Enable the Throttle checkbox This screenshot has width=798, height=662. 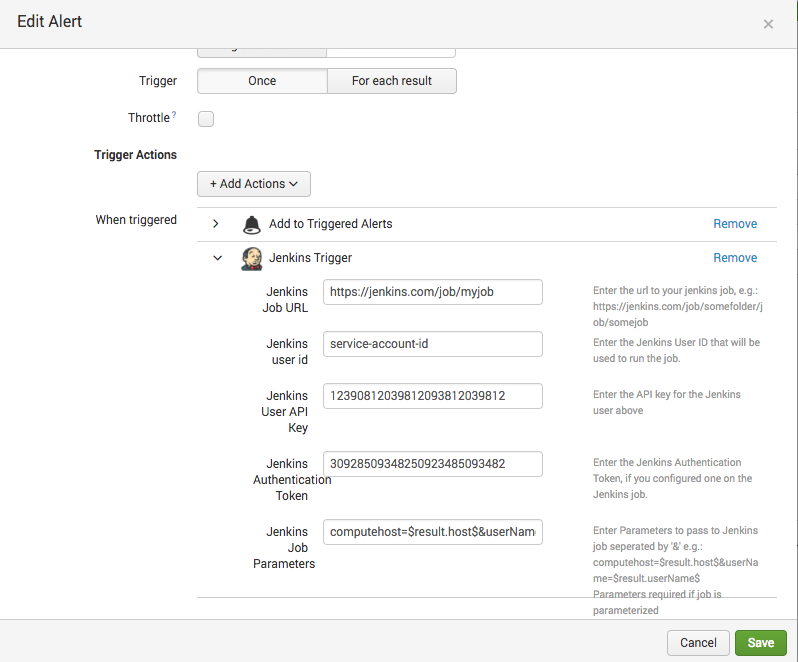206,119
